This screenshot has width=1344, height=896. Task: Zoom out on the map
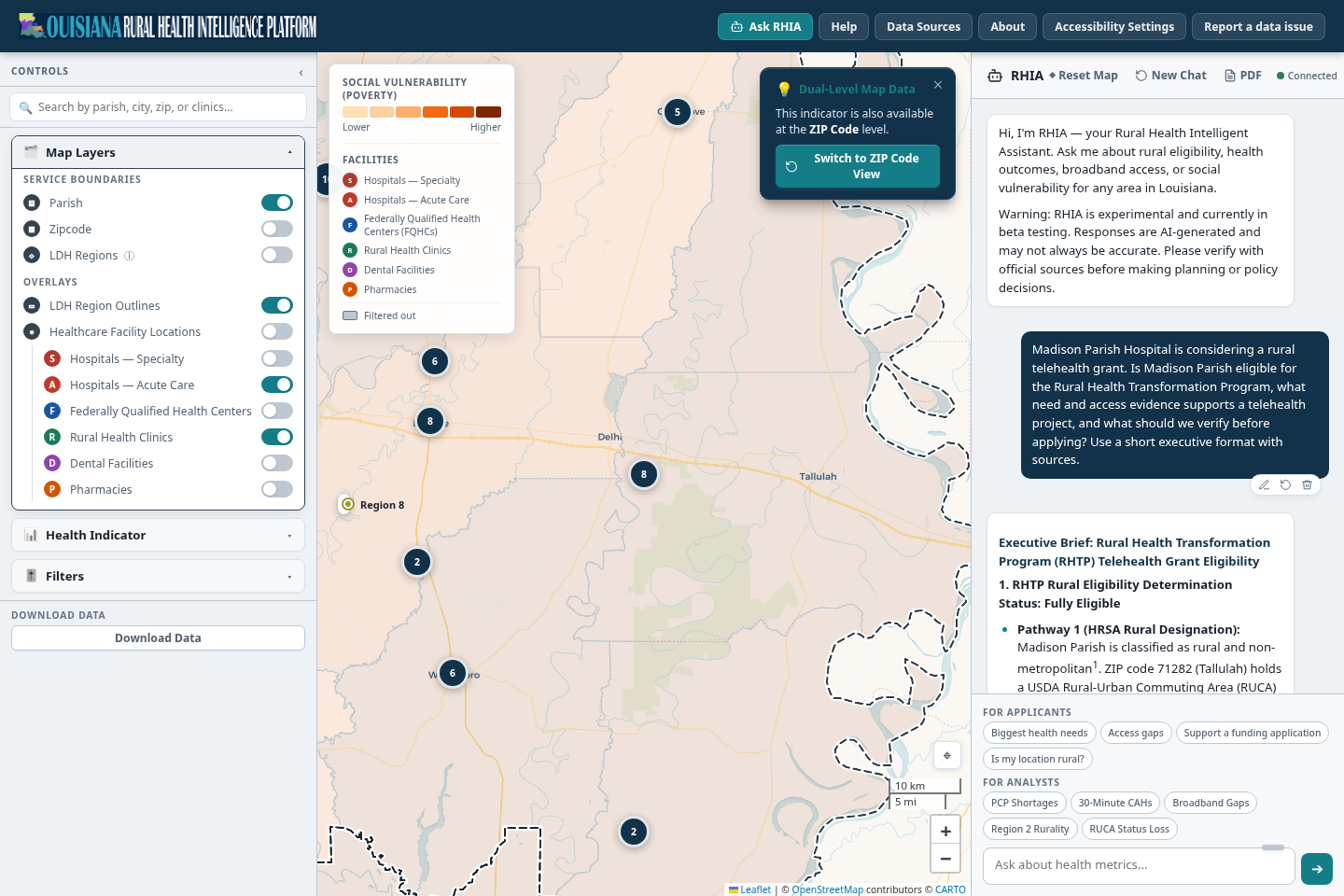coord(945,859)
